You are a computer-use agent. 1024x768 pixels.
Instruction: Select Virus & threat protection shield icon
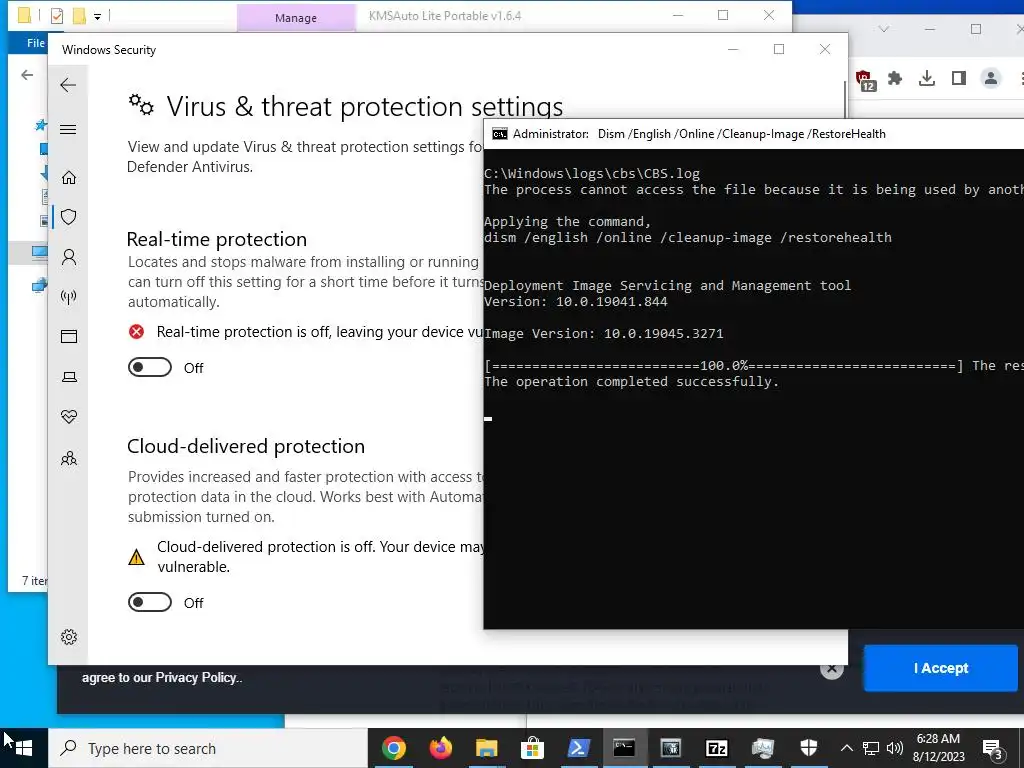pyautogui.click(x=69, y=217)
